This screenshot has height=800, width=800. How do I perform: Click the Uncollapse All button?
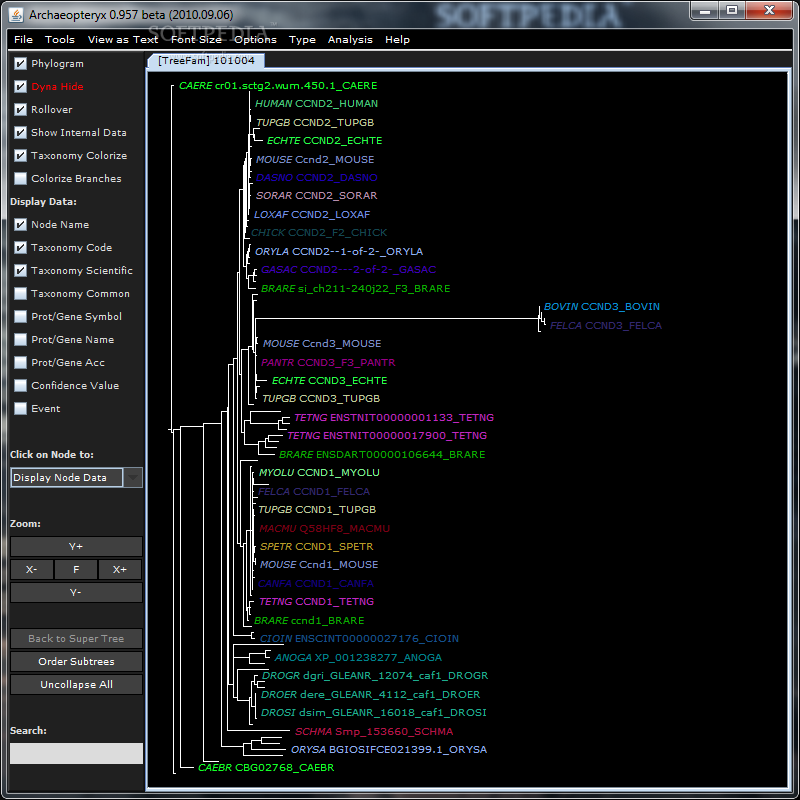pyautogui.click(x=76, y=684)
